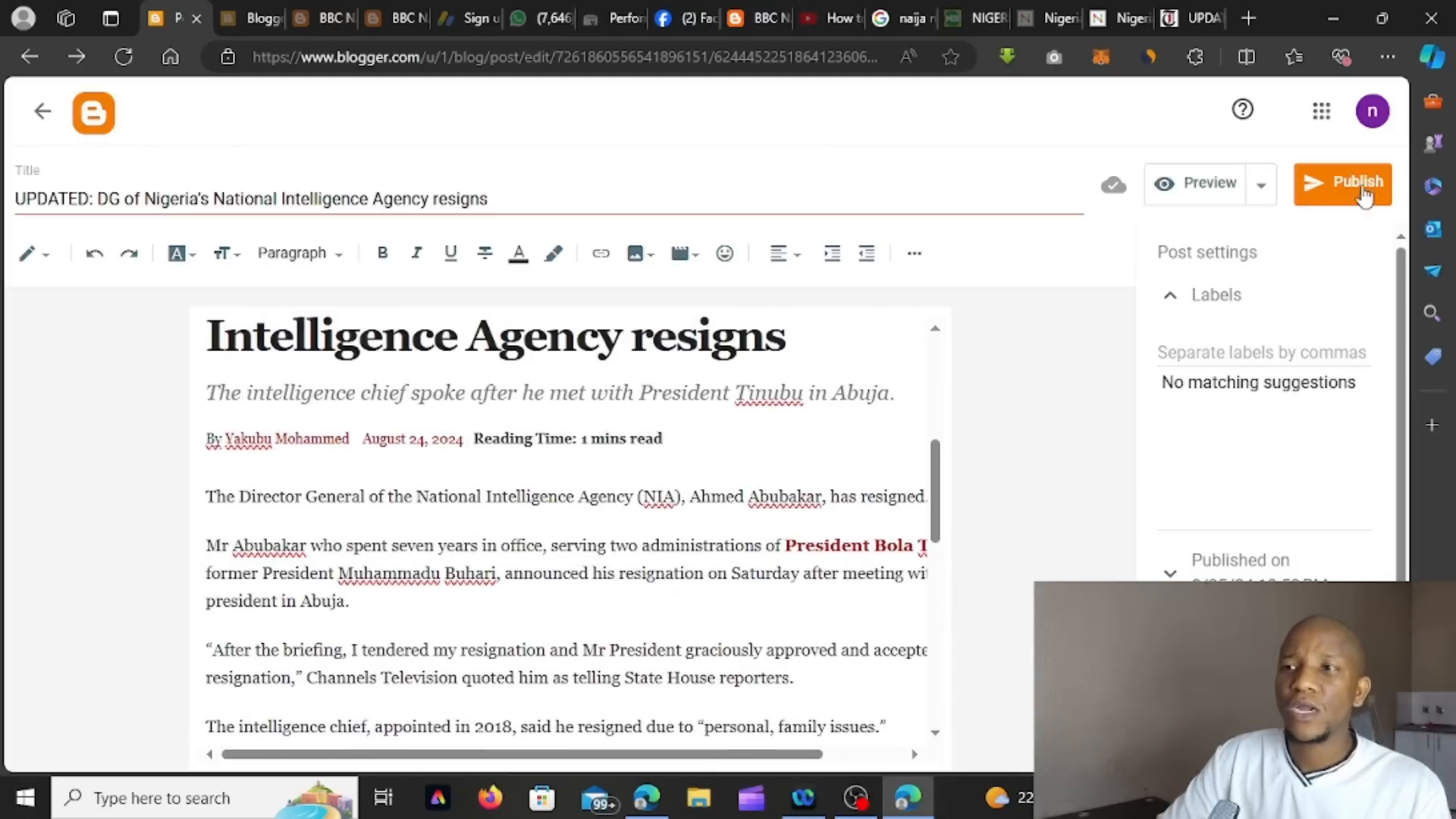The image size is (1456, 819).
Task: Click the cloud saved status icon
Action: [x=1113, y=184]
